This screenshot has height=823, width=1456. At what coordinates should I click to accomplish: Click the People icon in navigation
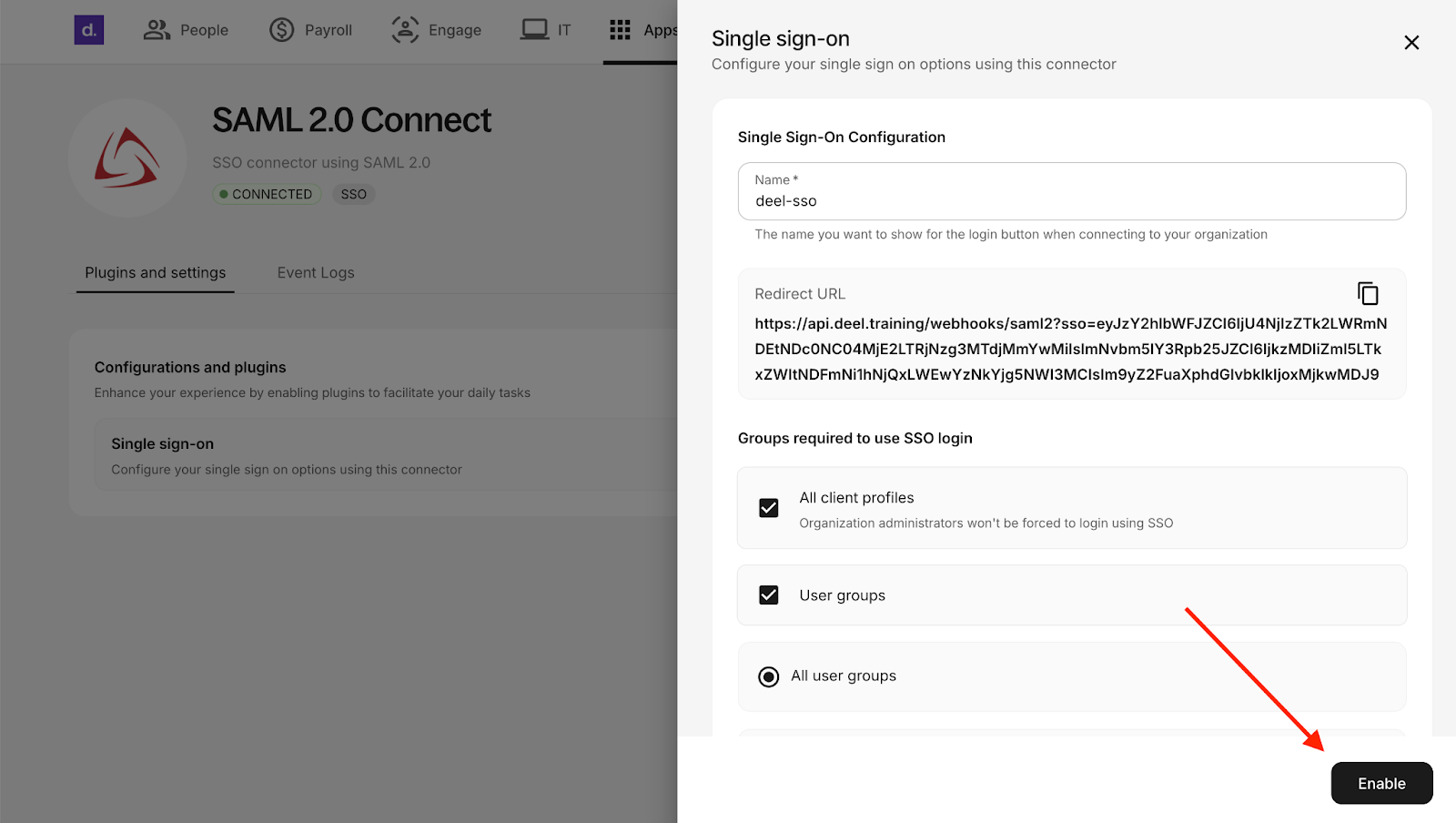pos(157,30)
